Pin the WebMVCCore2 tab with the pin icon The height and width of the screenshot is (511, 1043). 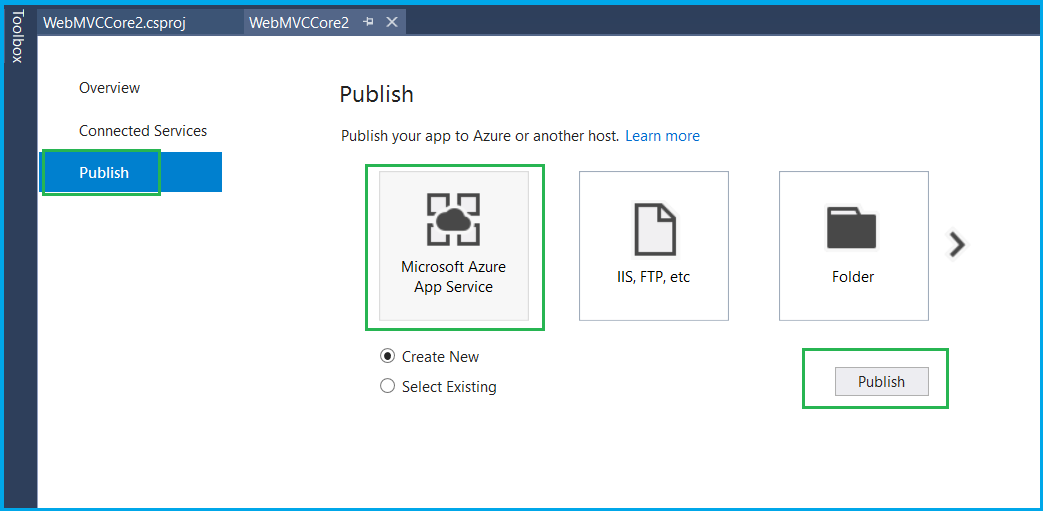(368, 23)
